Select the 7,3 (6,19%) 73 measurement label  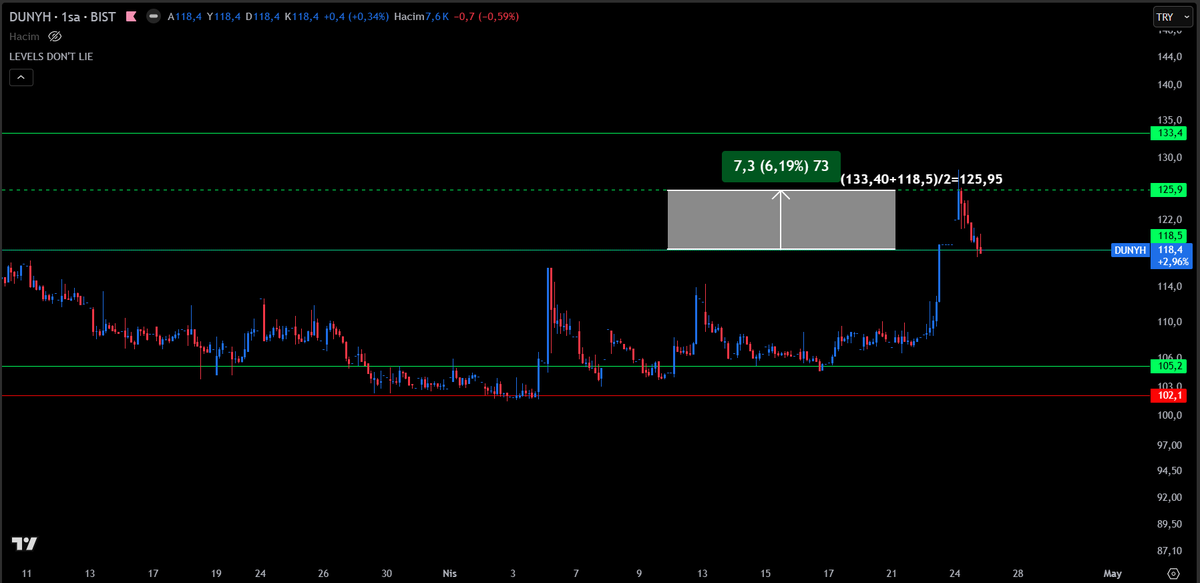coord(781,167)
